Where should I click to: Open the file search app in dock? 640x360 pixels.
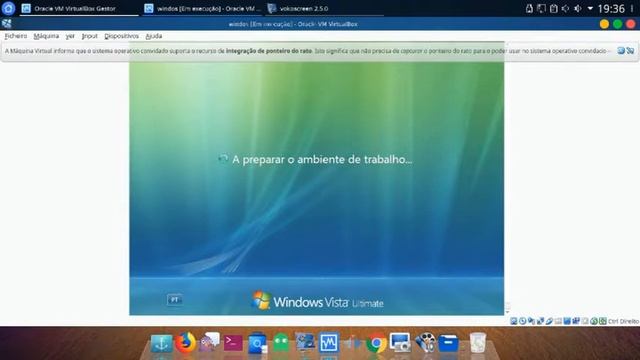coord(257,343)
